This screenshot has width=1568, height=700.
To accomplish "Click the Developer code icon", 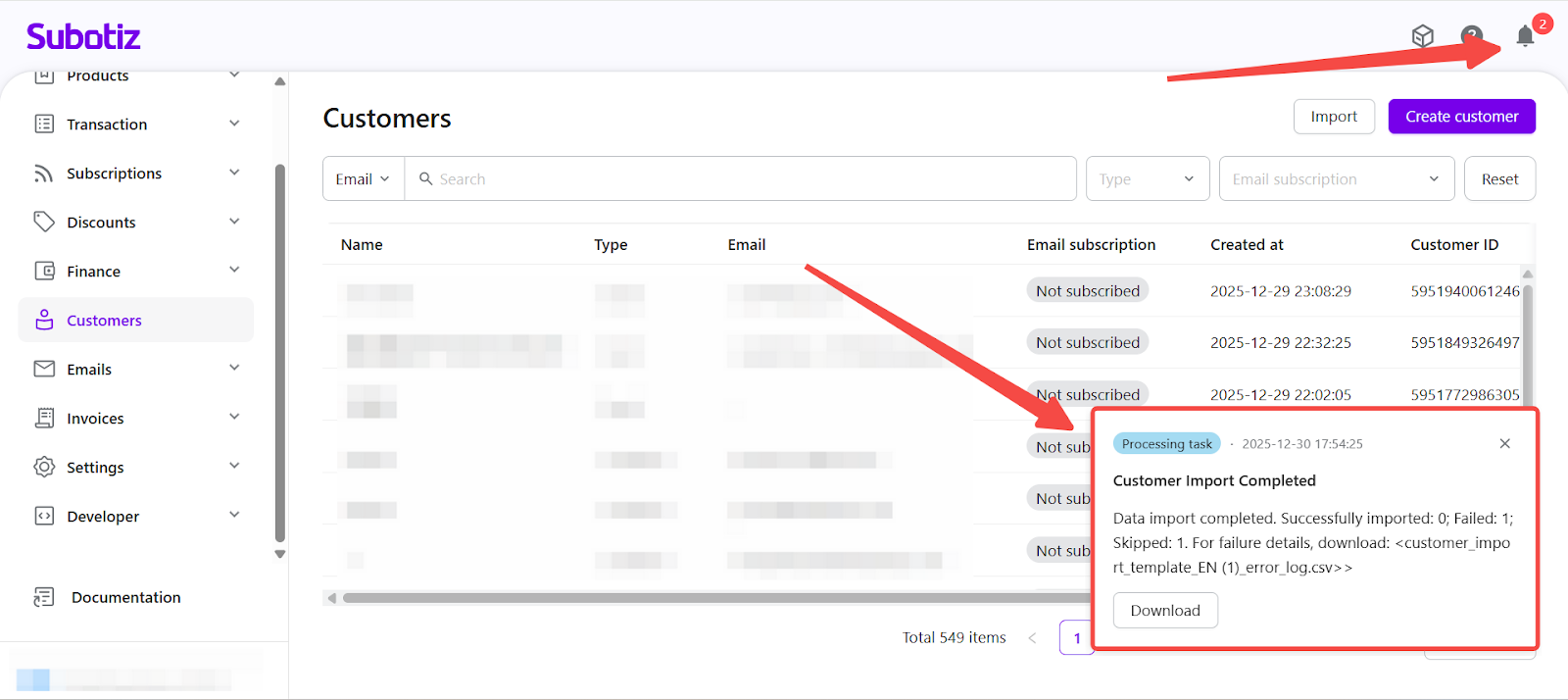I will click(44, 516).
